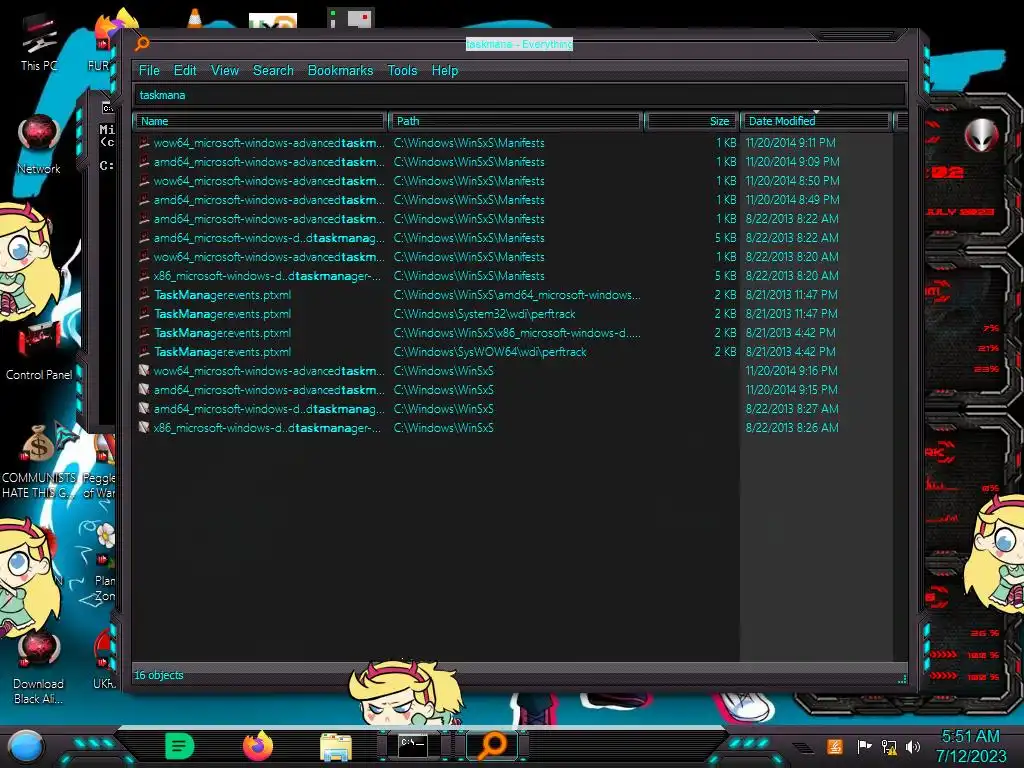Open COMMUNISTS HATE THIS G... desktop icon
The height and width of the screenshot is (768, 1024).
pyautogui.click(x=39, y=462)
